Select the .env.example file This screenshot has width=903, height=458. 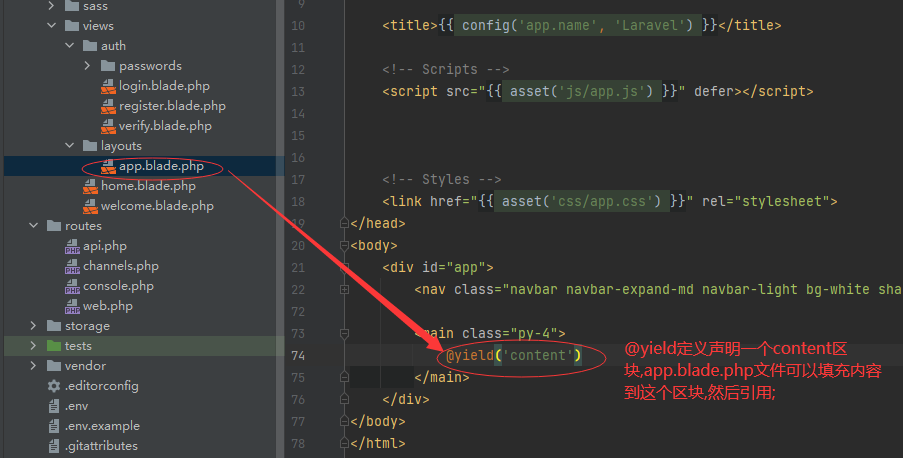[x=102, y=426]
